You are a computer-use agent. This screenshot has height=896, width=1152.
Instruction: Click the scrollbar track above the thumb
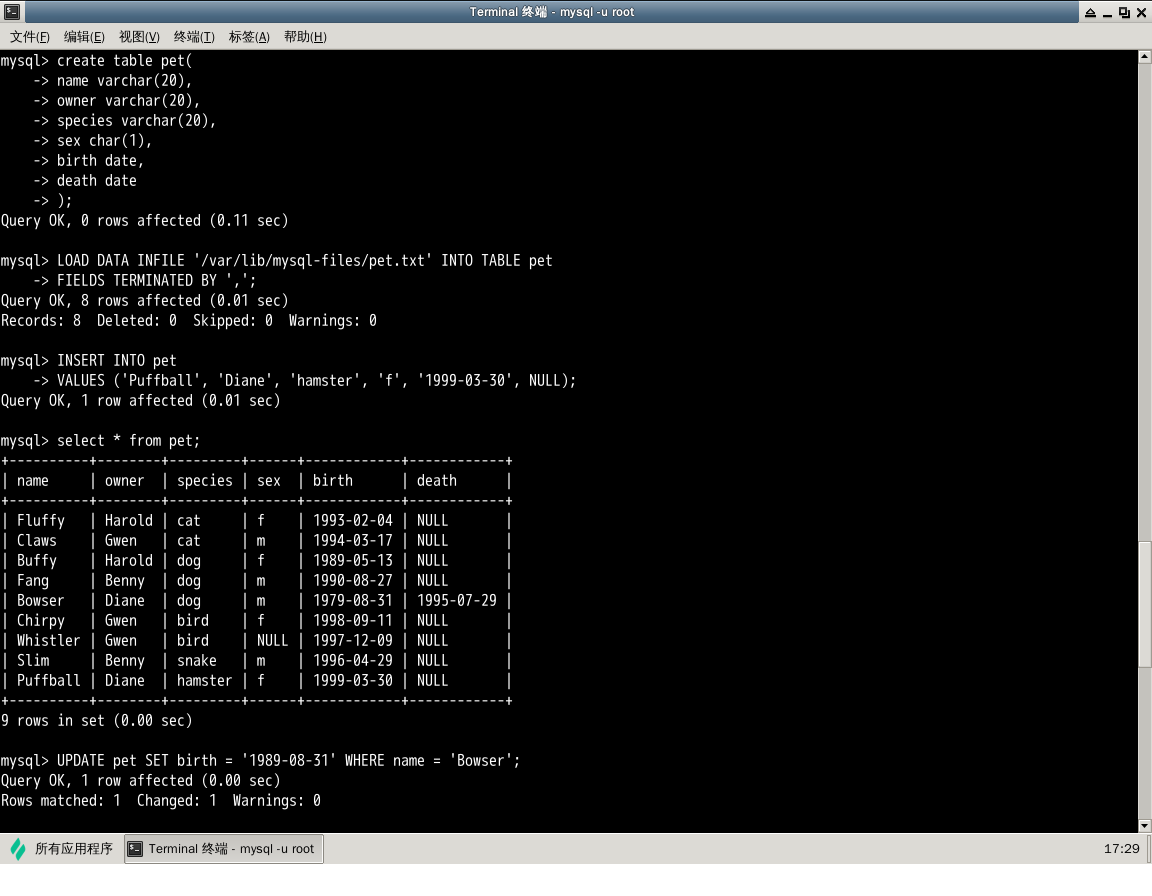pos(1145,300)
